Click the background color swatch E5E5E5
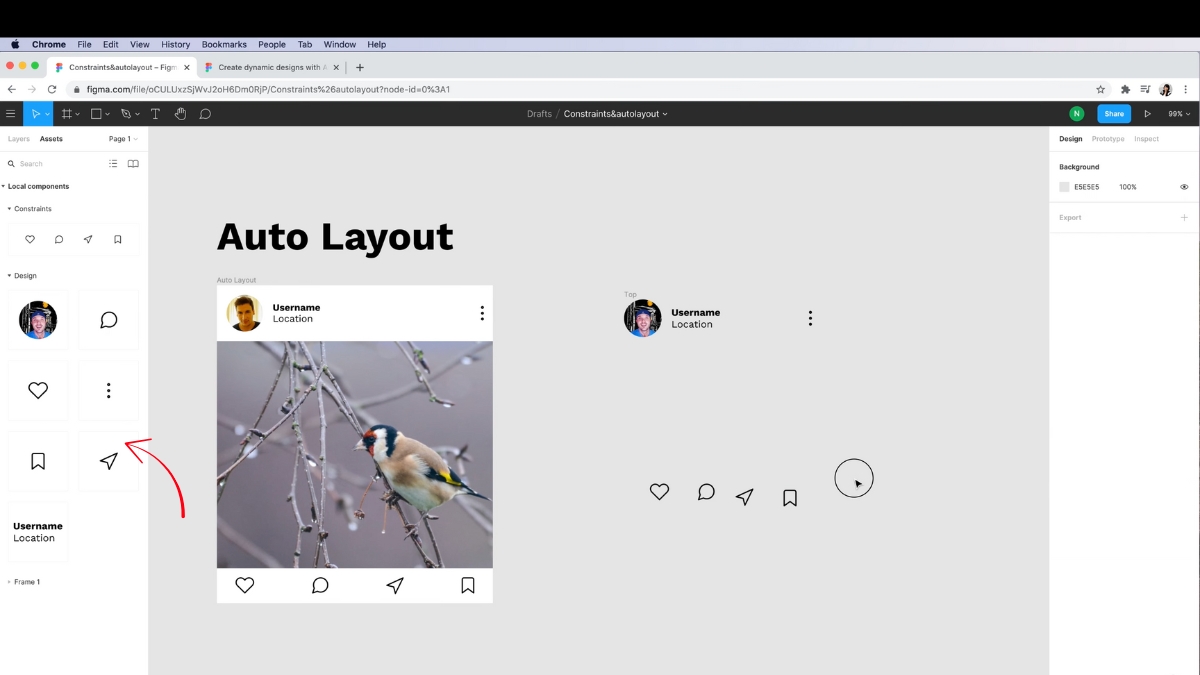Viewport: 1200px width, 675px height. (x=1065, y=187)
